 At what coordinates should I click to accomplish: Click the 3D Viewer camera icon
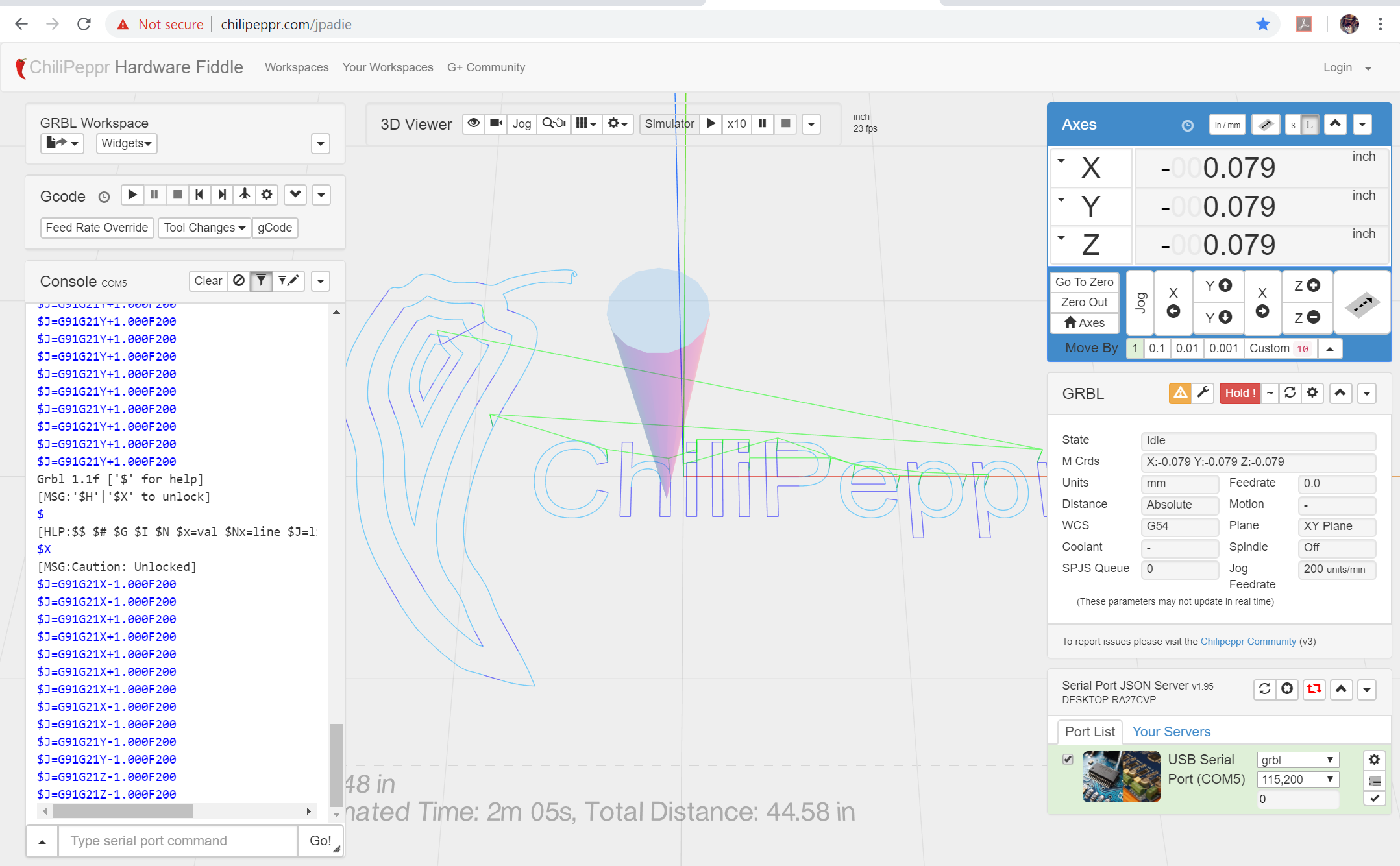point(497,123)
